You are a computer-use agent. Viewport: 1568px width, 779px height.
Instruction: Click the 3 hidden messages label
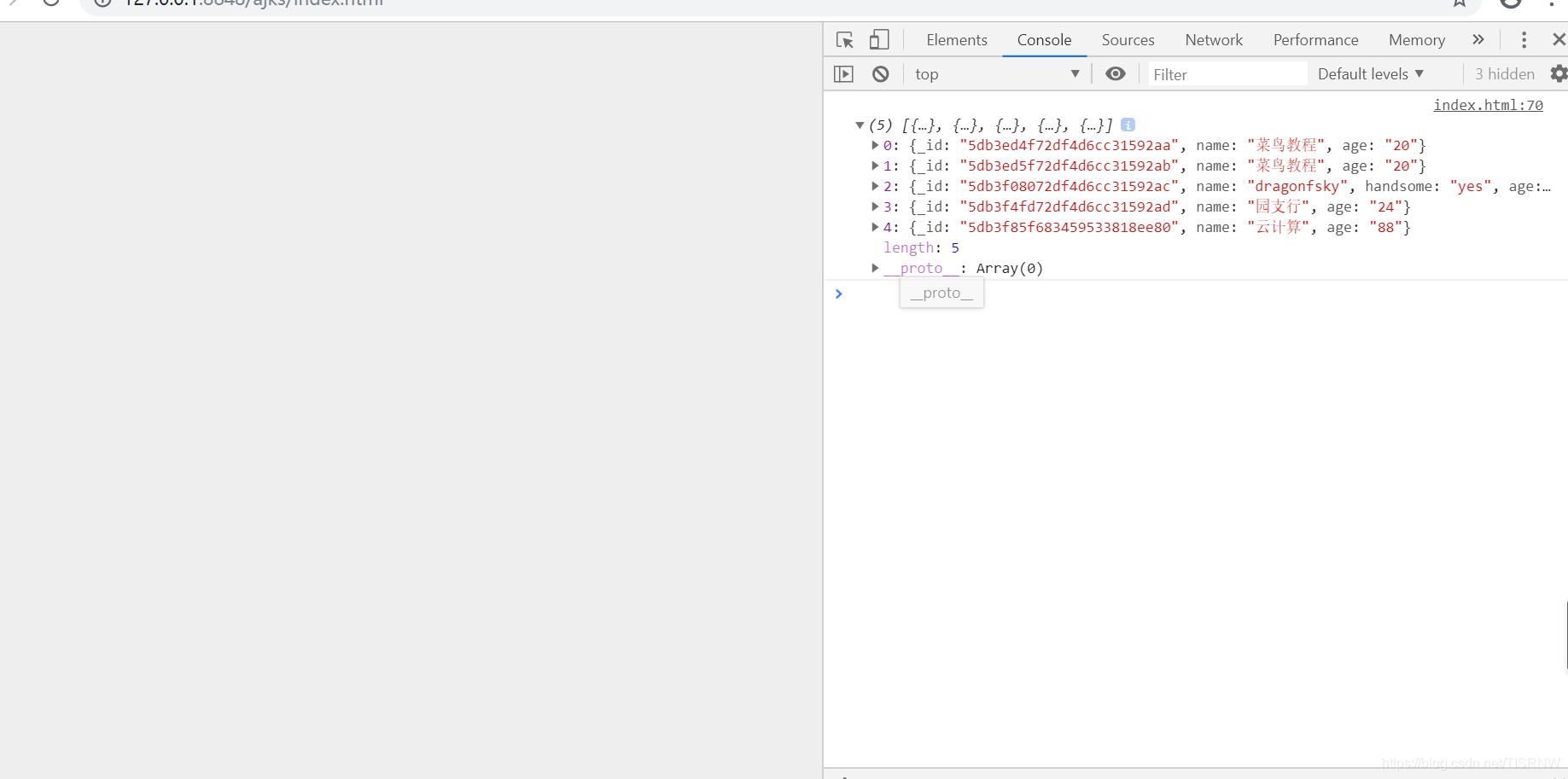[x=1505, y=74]
